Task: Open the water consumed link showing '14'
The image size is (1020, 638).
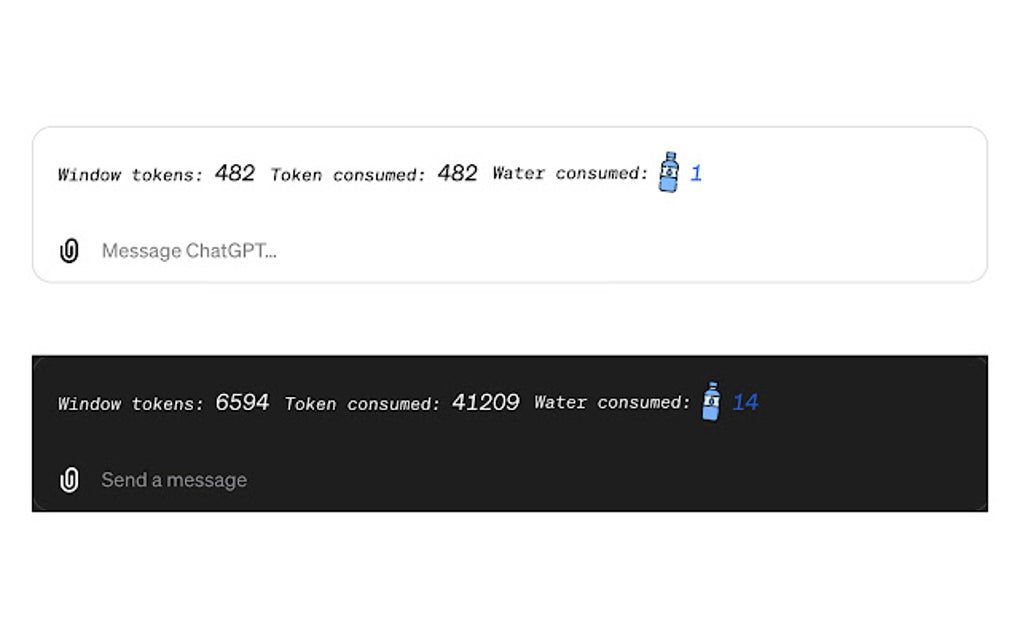Action: 746,402
